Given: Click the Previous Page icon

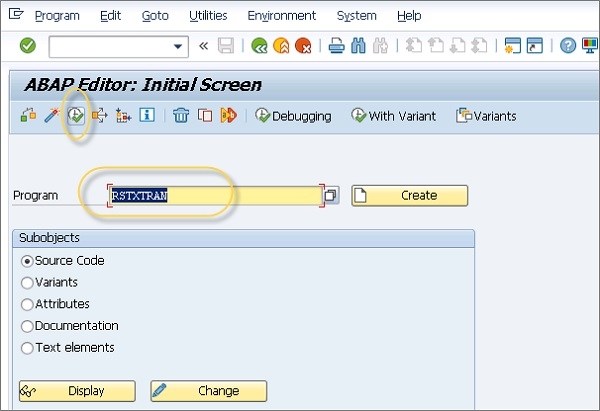Looking at the screenshot, I should coord(435,46).
